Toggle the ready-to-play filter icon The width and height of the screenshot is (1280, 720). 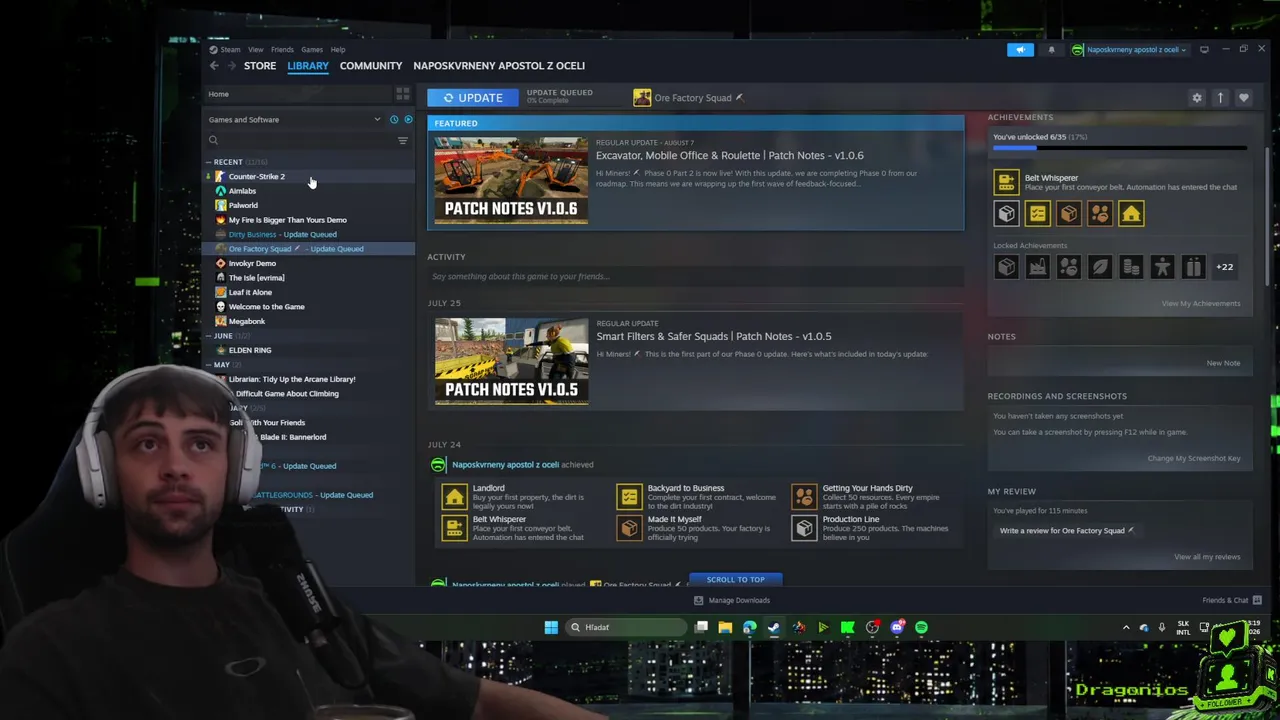(x=408, y=120)
